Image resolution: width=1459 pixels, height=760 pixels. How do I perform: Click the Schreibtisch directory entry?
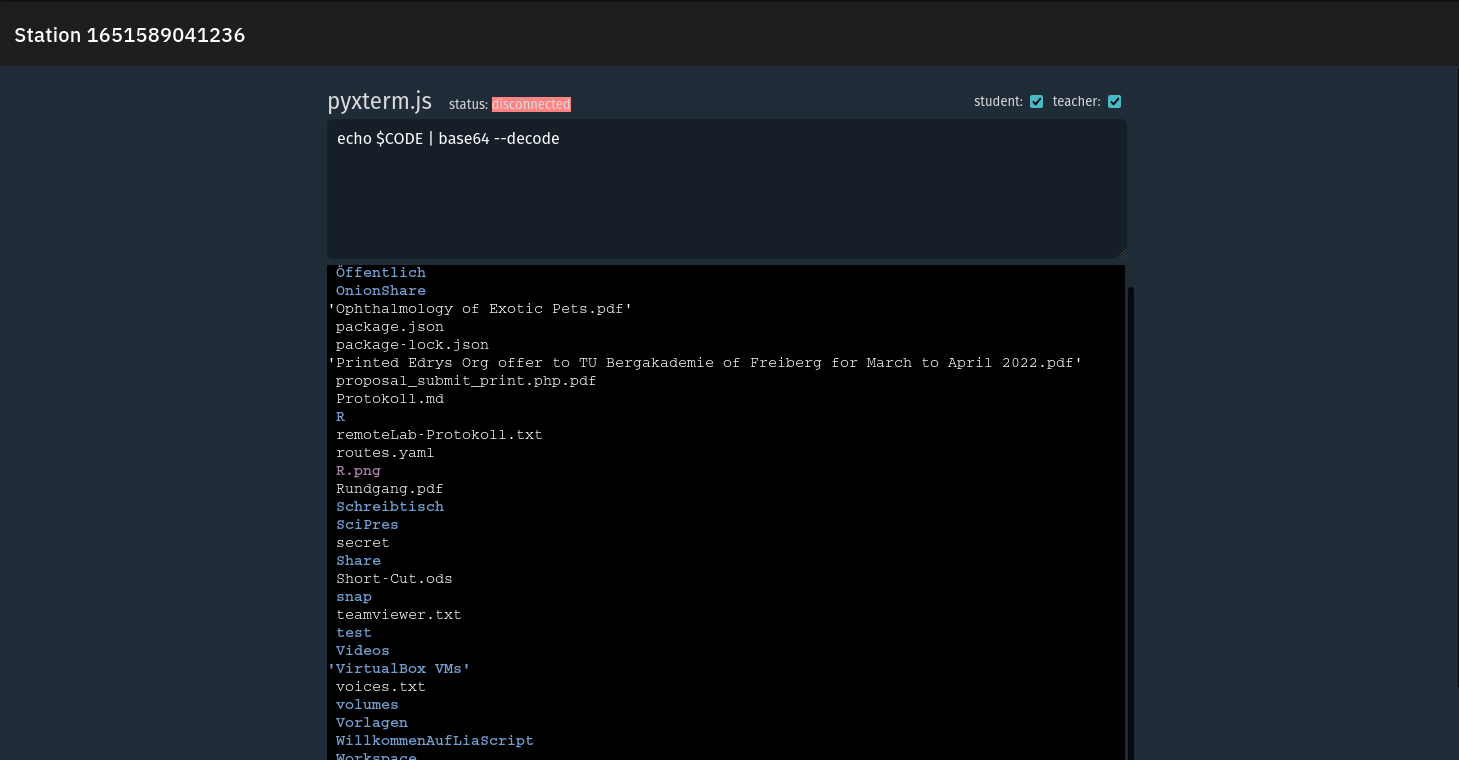pyautogui.click(x=390, y=507)
